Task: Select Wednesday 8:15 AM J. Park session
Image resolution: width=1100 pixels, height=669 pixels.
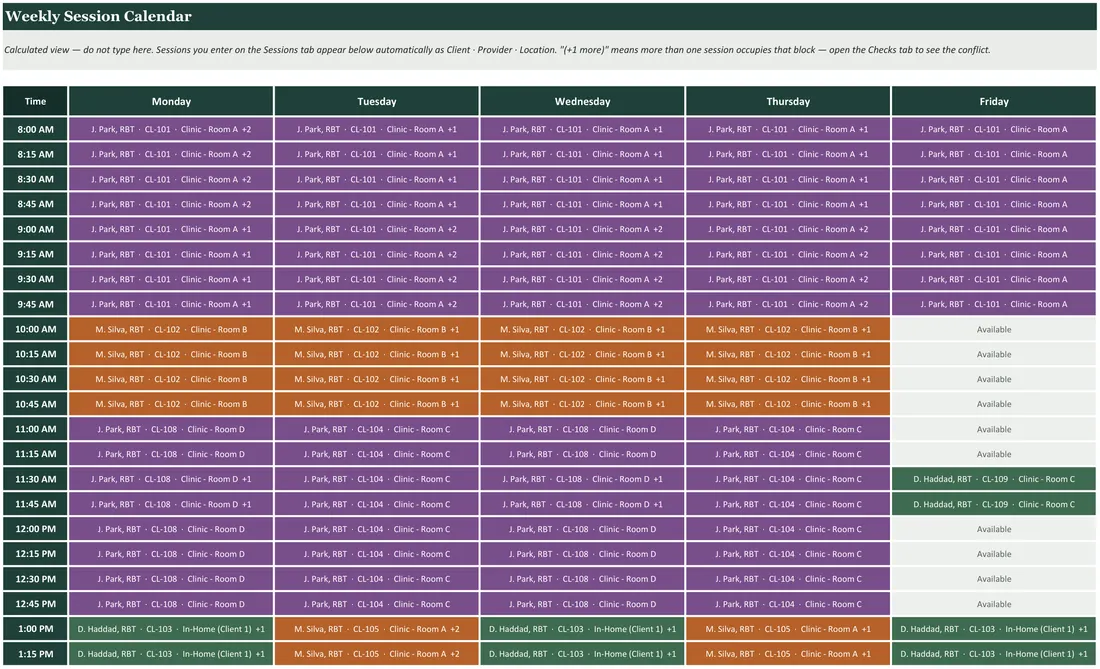Action: click(x=582, y=154)
